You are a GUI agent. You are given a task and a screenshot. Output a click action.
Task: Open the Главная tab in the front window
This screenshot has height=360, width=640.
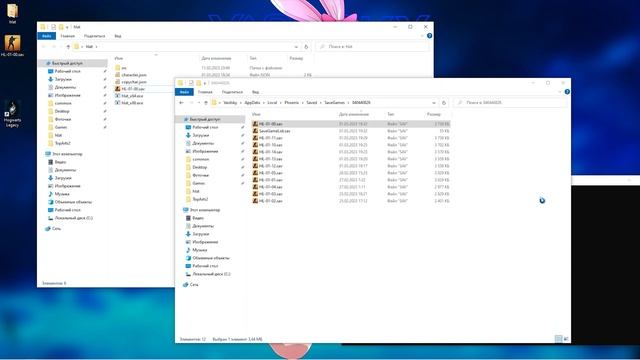(x=205, y=92)
